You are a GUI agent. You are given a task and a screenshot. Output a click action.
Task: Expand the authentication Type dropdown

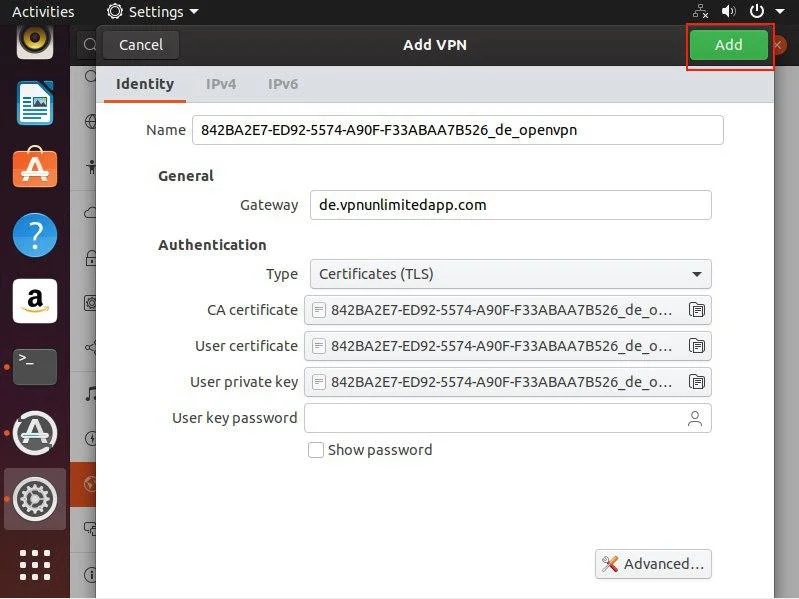coord(510,274)
